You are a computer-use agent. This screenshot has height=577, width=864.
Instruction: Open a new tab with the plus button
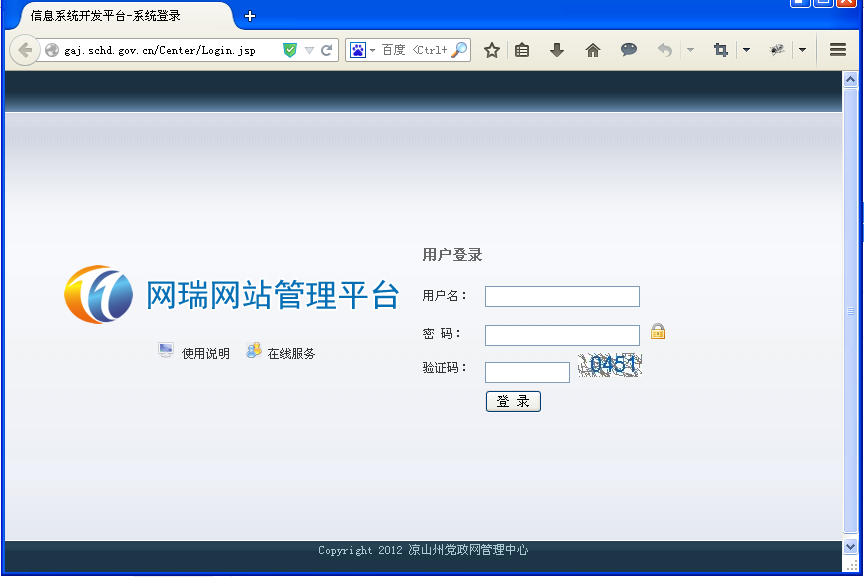(x=250, y=17)
